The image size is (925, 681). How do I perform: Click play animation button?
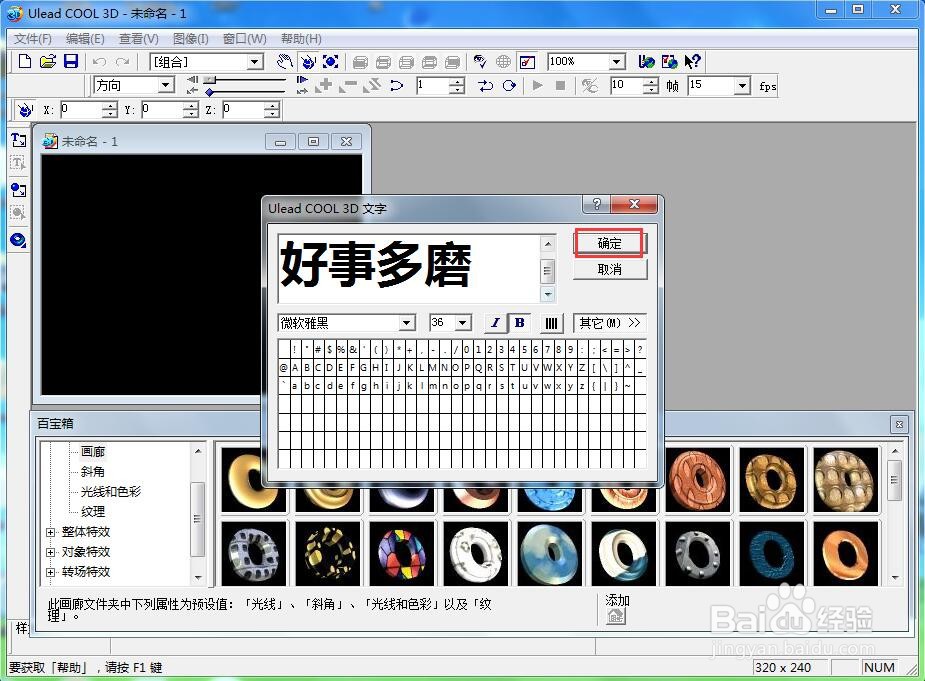tap(537, 86)
